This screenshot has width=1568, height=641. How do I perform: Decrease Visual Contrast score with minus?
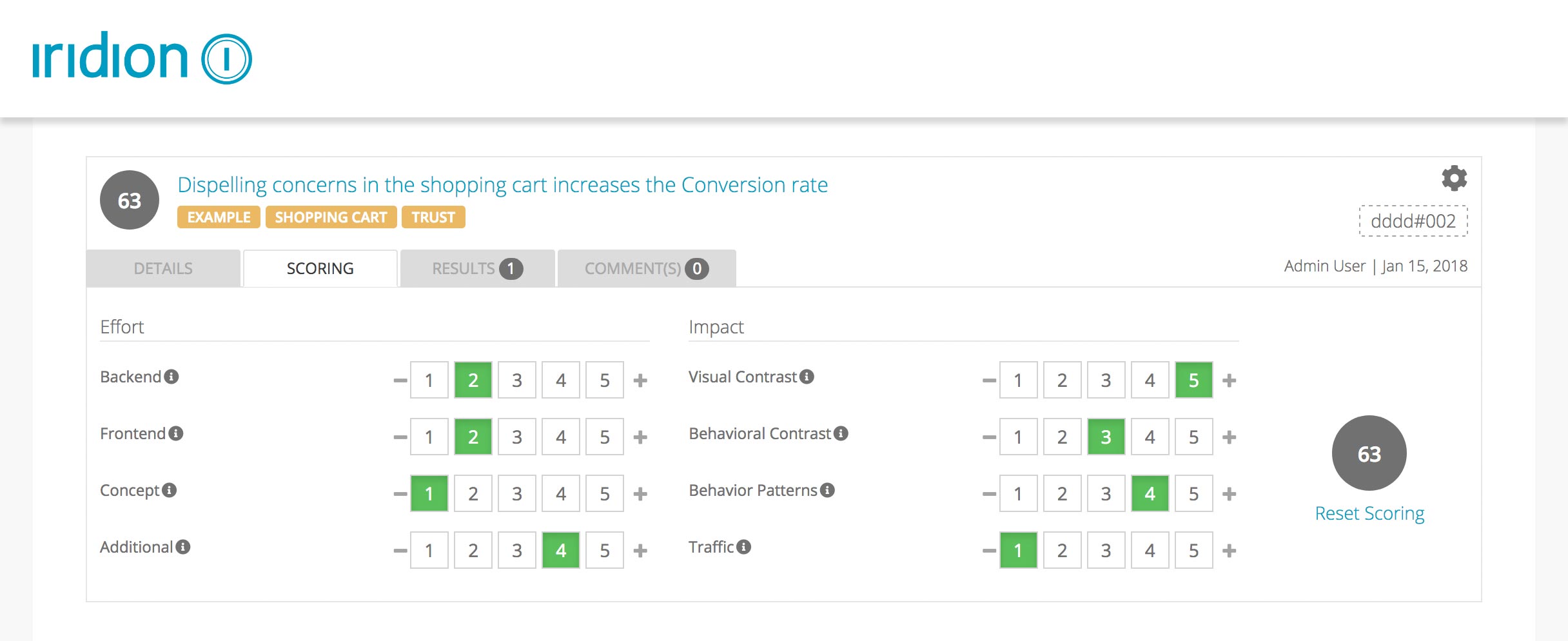990,380
